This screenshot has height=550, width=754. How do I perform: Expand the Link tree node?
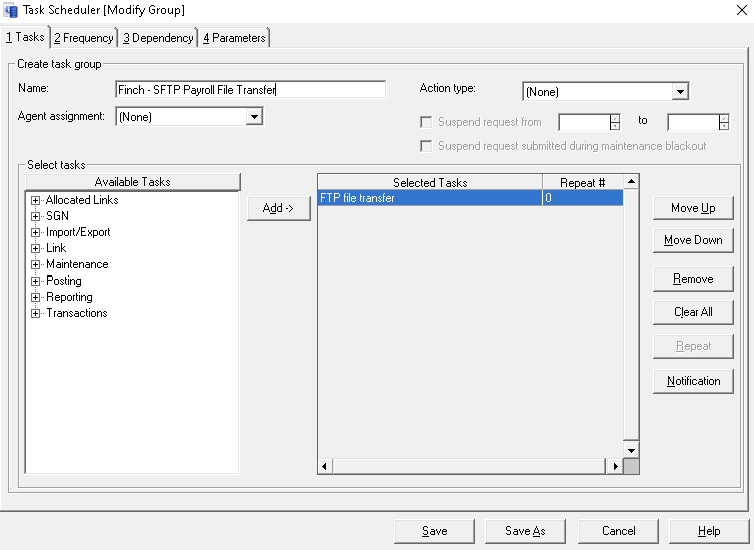click(x=35, y=248)
